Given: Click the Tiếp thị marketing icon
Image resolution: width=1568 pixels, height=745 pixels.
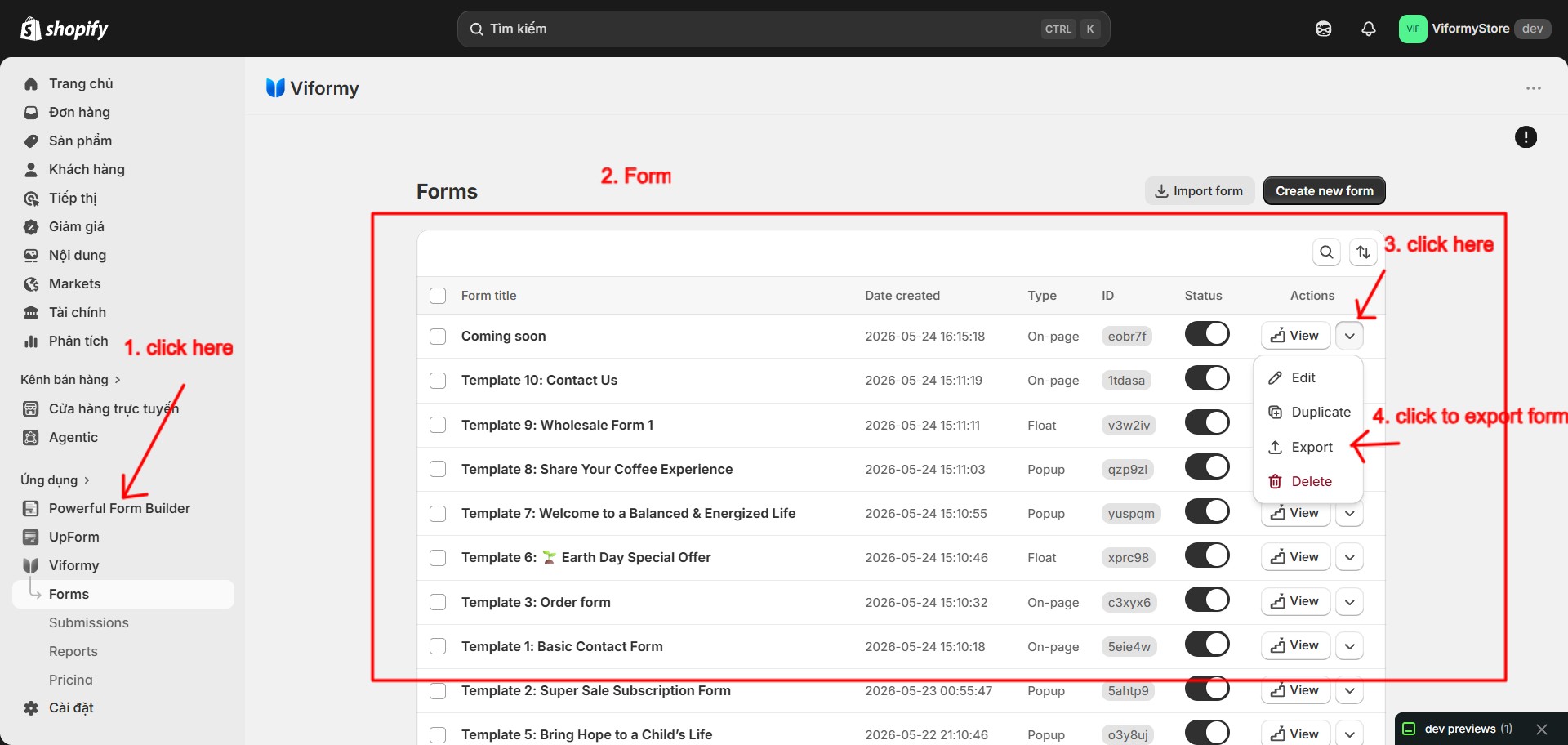Looking at the screenshot, I should [x=31, y=198].
